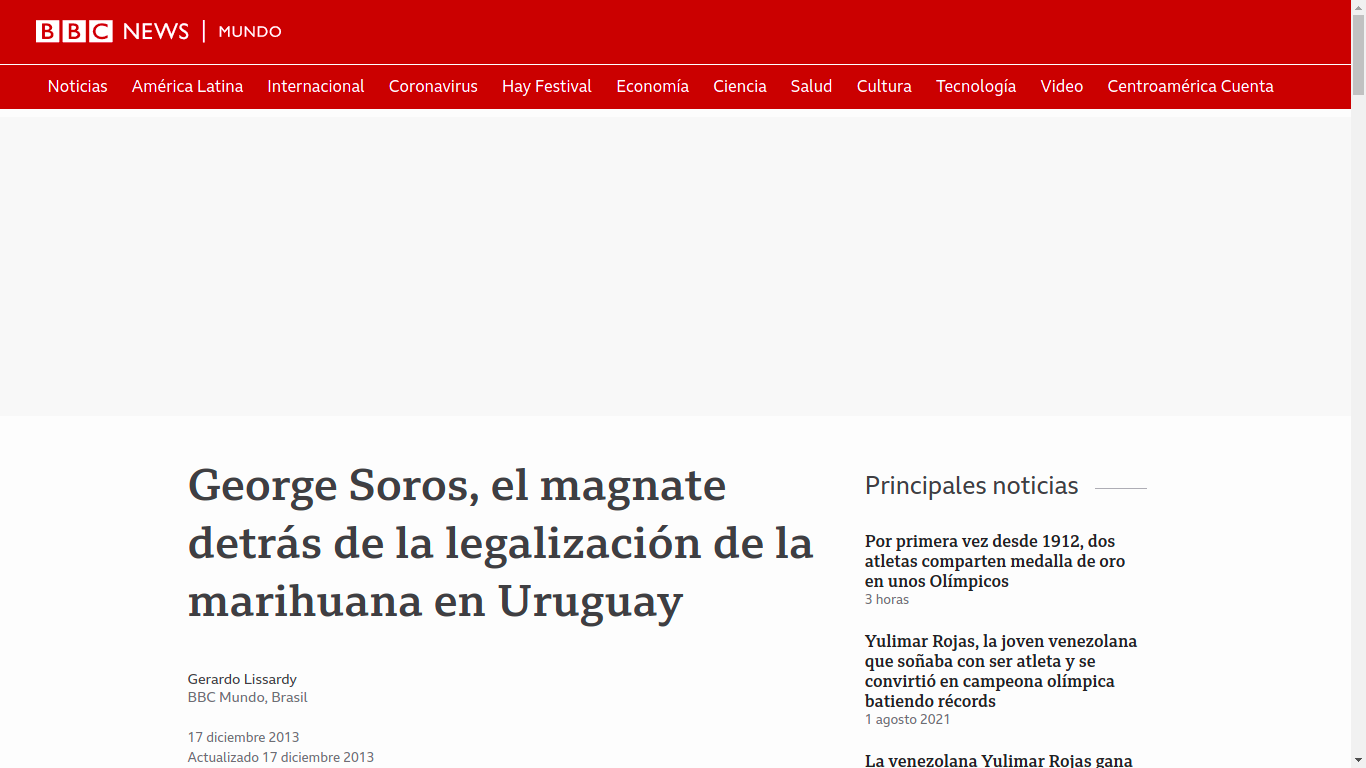Click the George Soros article headline
Viewport: 1366px width, 768px height.
pos(500,543)
